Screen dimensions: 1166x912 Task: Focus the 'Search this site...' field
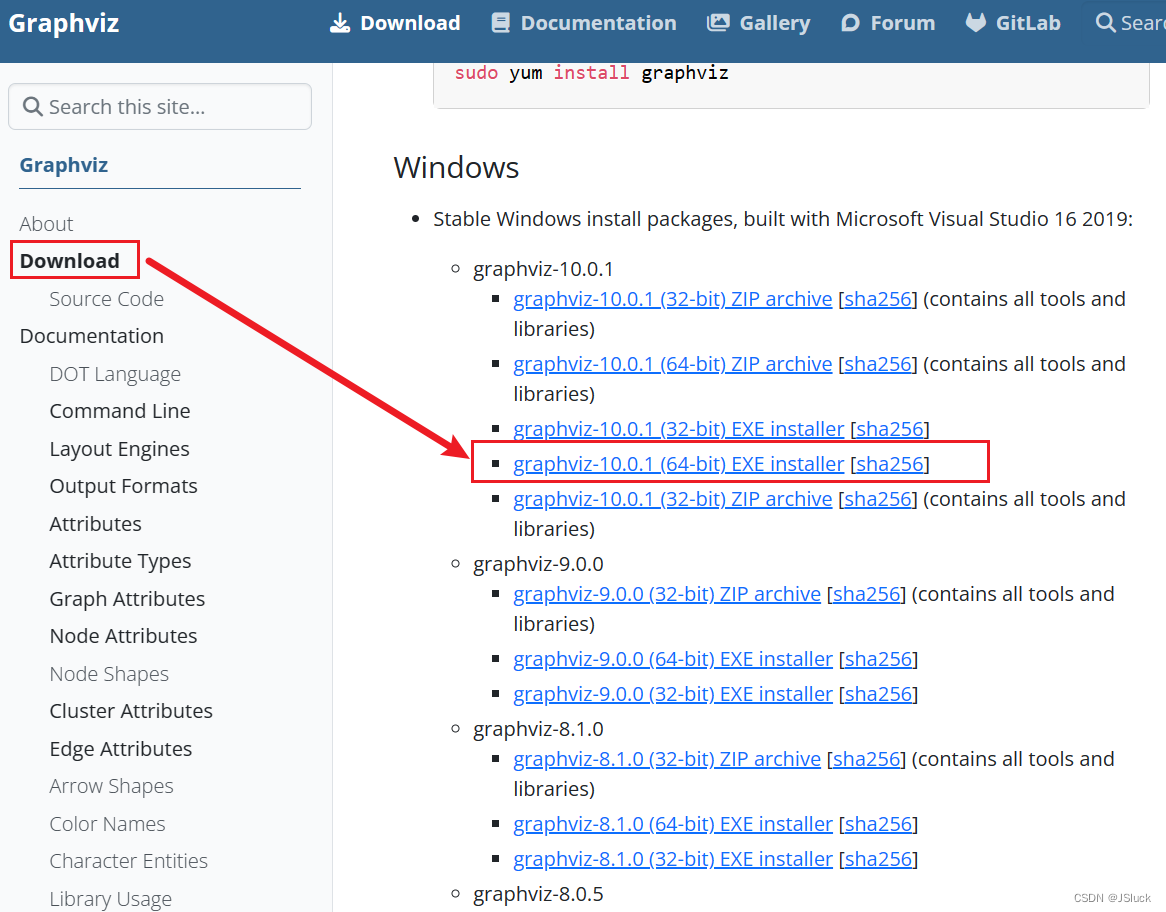[160, 106]
